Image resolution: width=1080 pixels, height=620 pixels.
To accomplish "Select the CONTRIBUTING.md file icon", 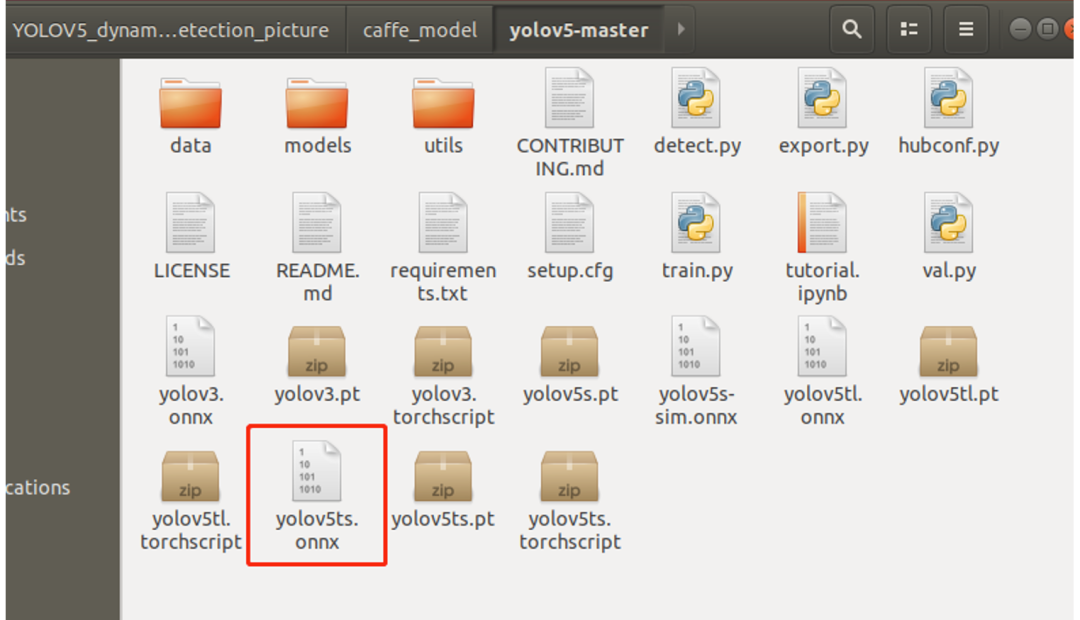I will tap(569, 98).
